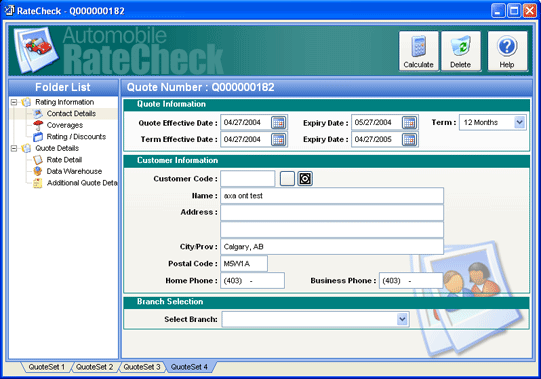Click the 05/27/2004 Expiry Date field
The image size is (541, 379).
click(x=376, y=123)
